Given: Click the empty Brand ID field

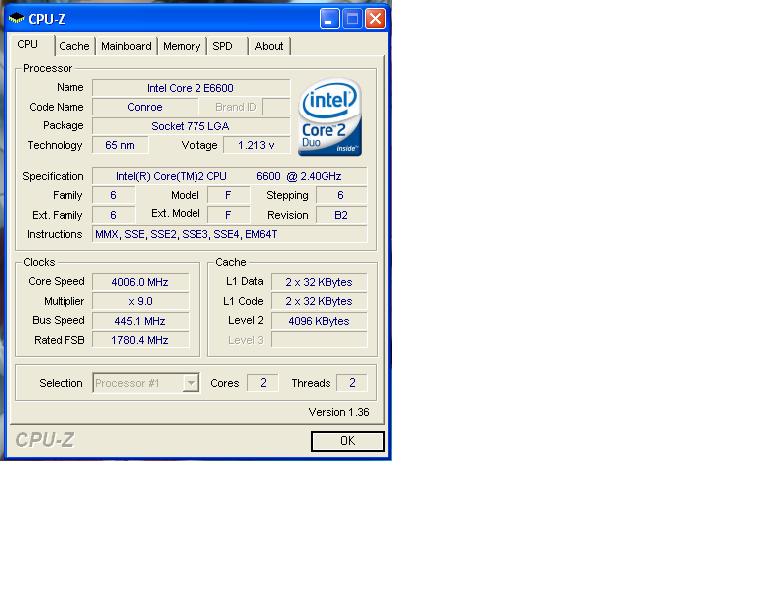Looking at the screenshot, I should click(x=276, y=107).
